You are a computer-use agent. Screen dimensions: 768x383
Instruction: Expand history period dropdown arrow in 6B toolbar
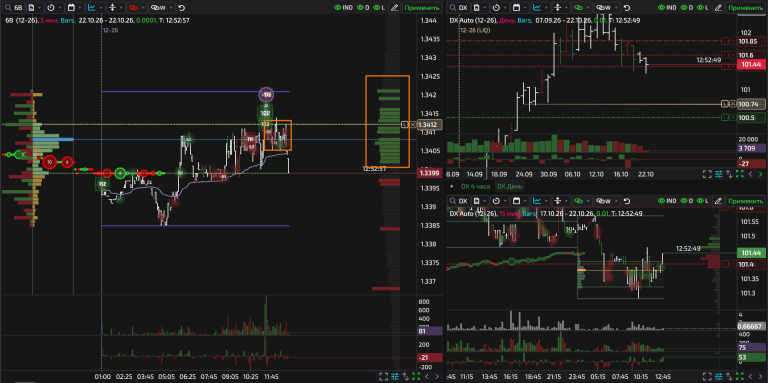(60, 8)
